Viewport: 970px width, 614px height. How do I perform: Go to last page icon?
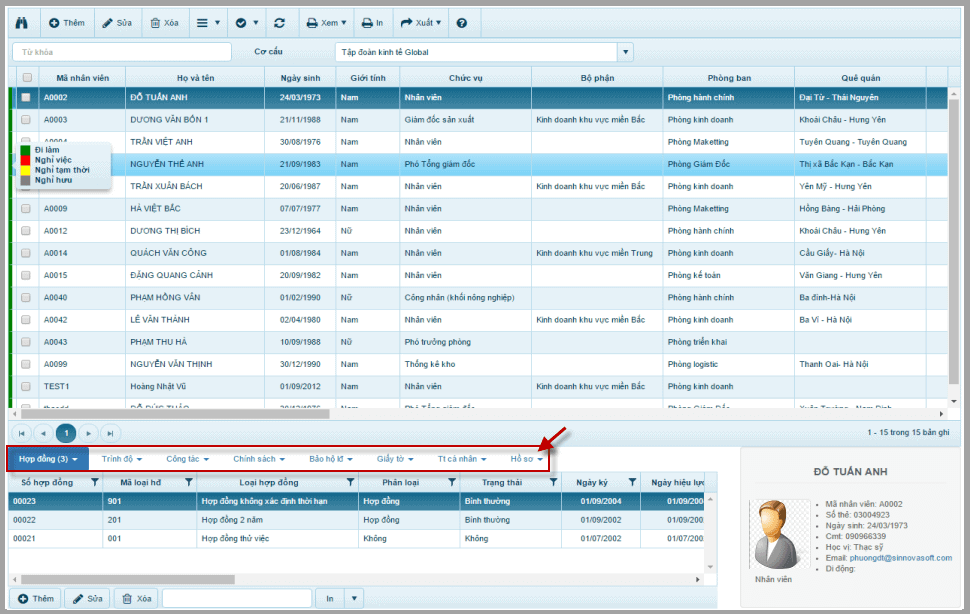pos(111,433)
